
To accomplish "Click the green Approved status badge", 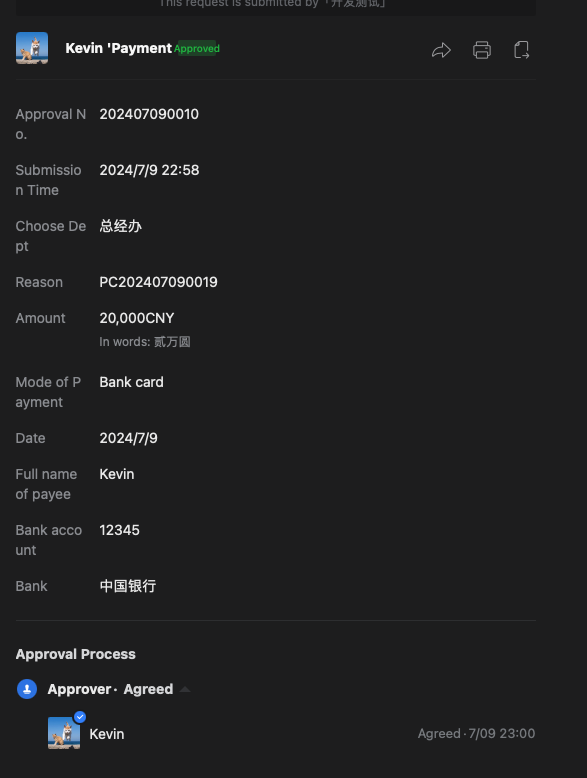I will click(197, 49).
